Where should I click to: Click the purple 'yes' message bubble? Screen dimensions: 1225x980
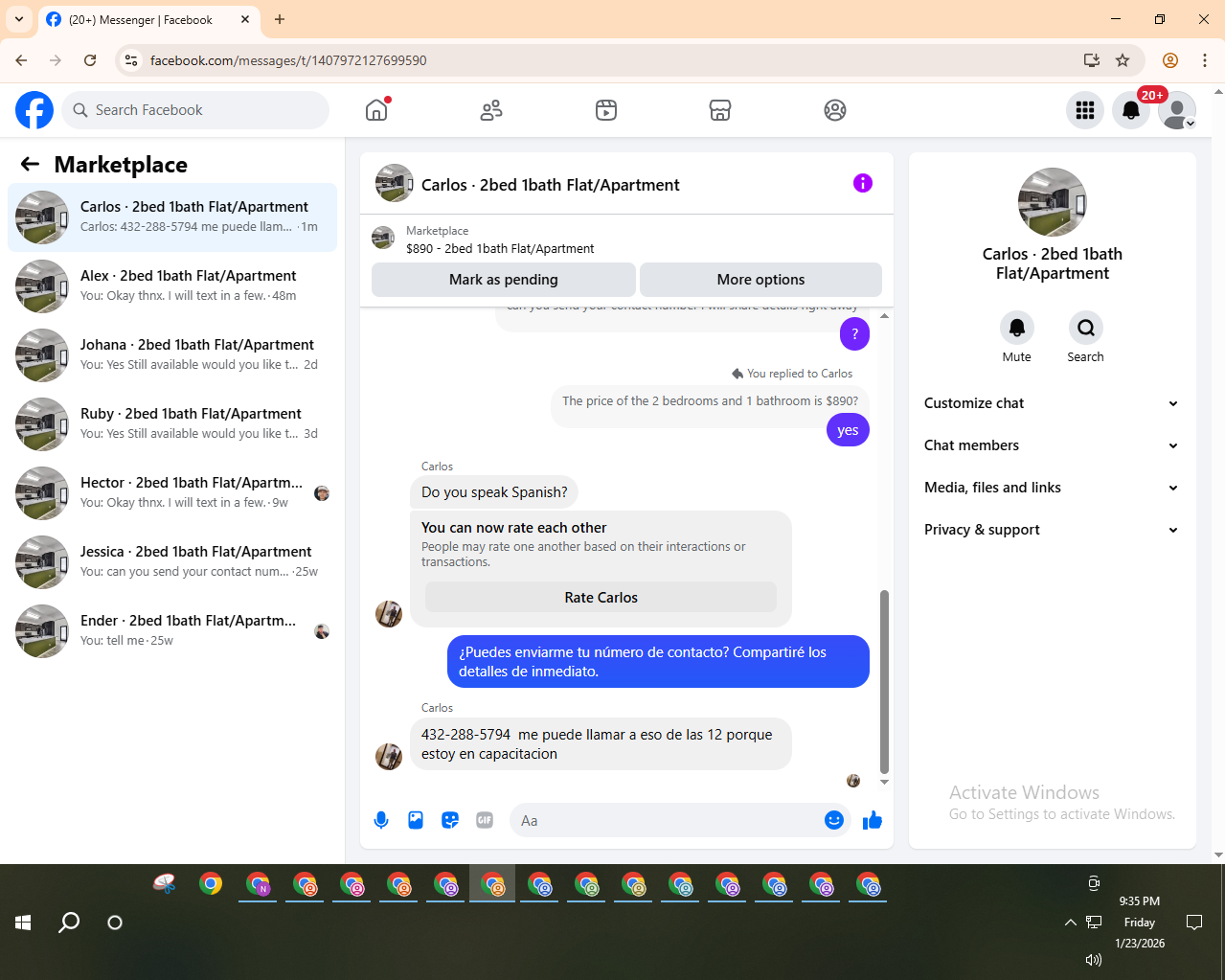click(848, 430)
